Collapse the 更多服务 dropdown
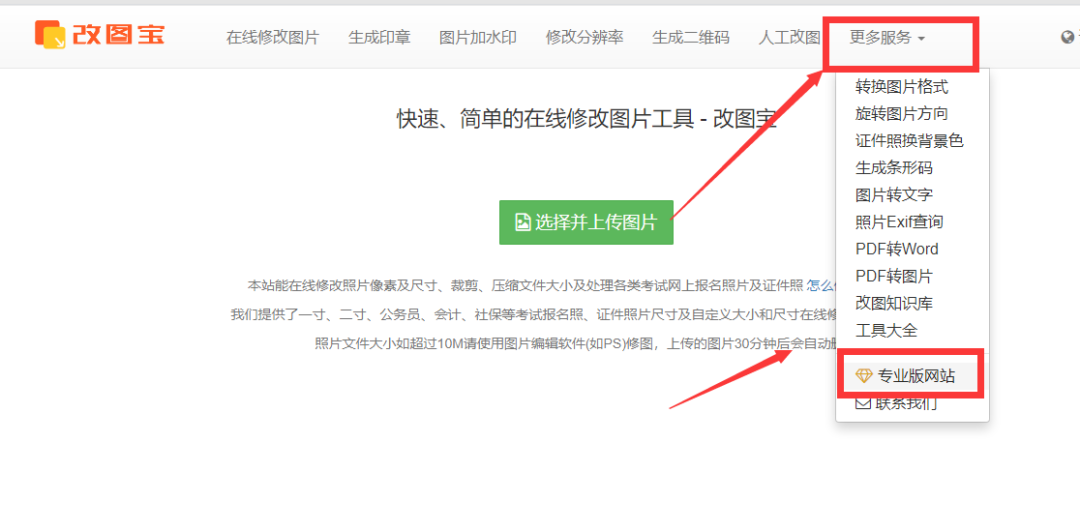1080x531 pixels. (887, 37)
